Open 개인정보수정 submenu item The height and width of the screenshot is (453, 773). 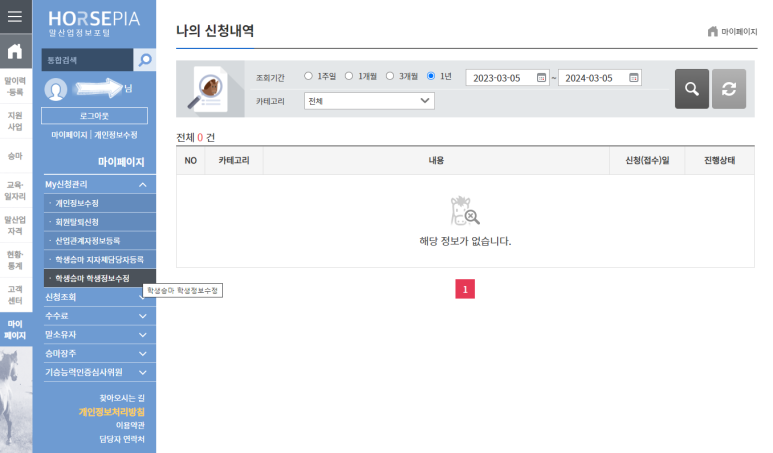pyautogui.click(x=100, y=203)
